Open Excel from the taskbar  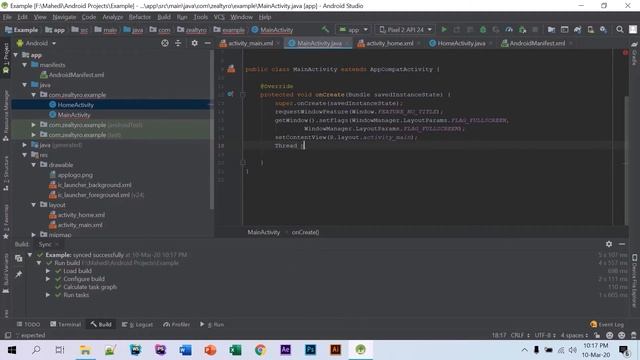(x=235, y=350)
